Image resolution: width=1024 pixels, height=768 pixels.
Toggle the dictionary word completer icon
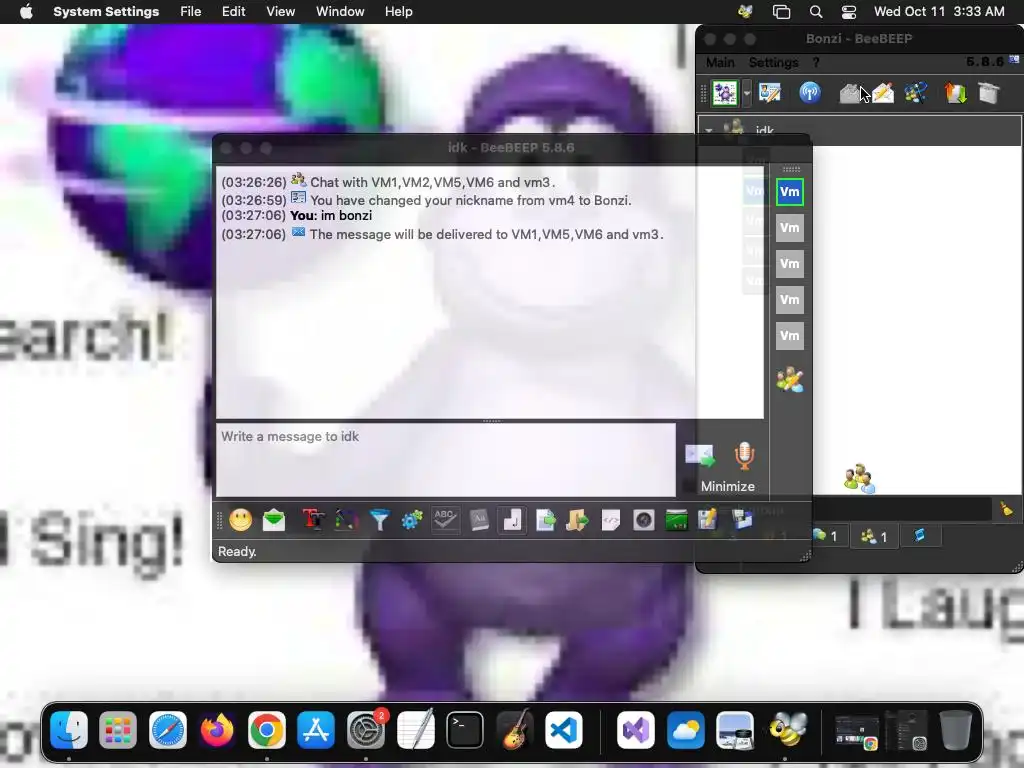click(479, 520)
